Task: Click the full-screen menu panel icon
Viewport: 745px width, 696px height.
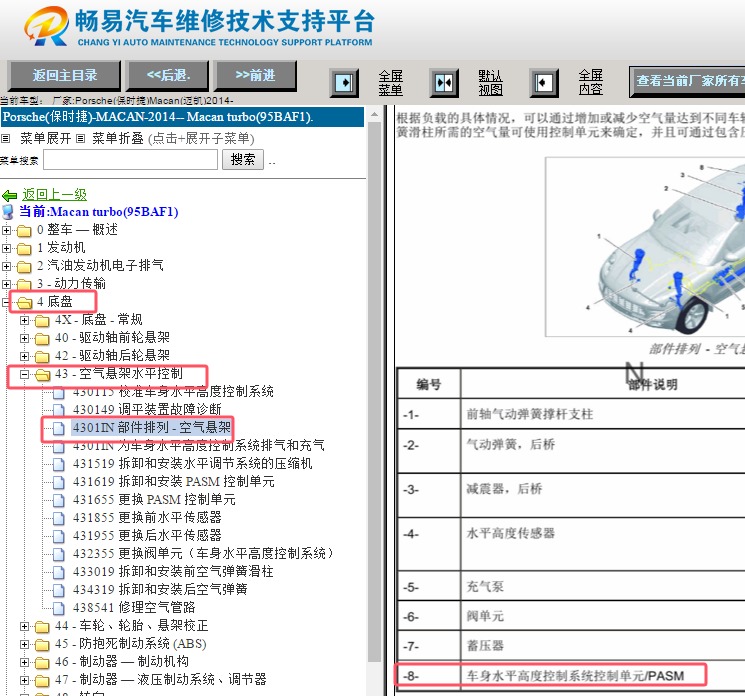Action: point(344,83)
